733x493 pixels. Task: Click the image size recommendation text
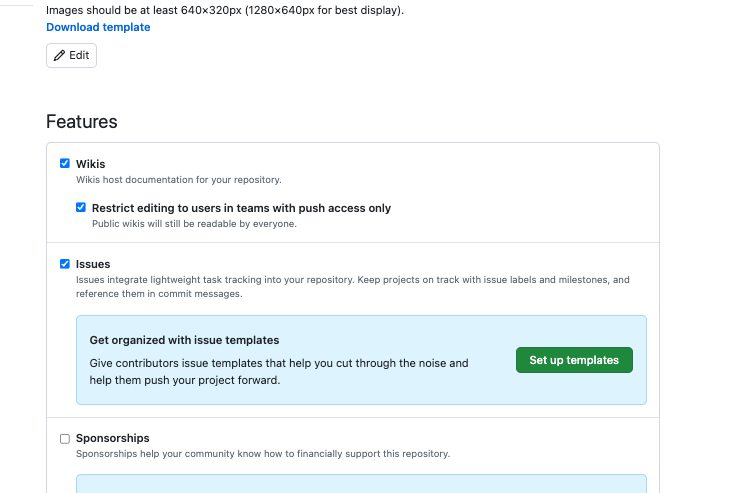(225, 10)
